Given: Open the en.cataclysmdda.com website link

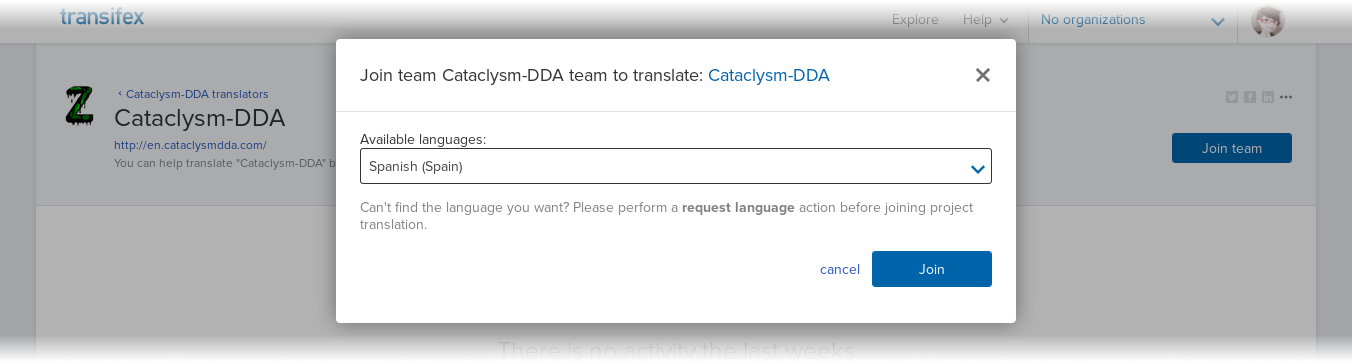Looking at the screenshot, I should click(x=190, y=145).
